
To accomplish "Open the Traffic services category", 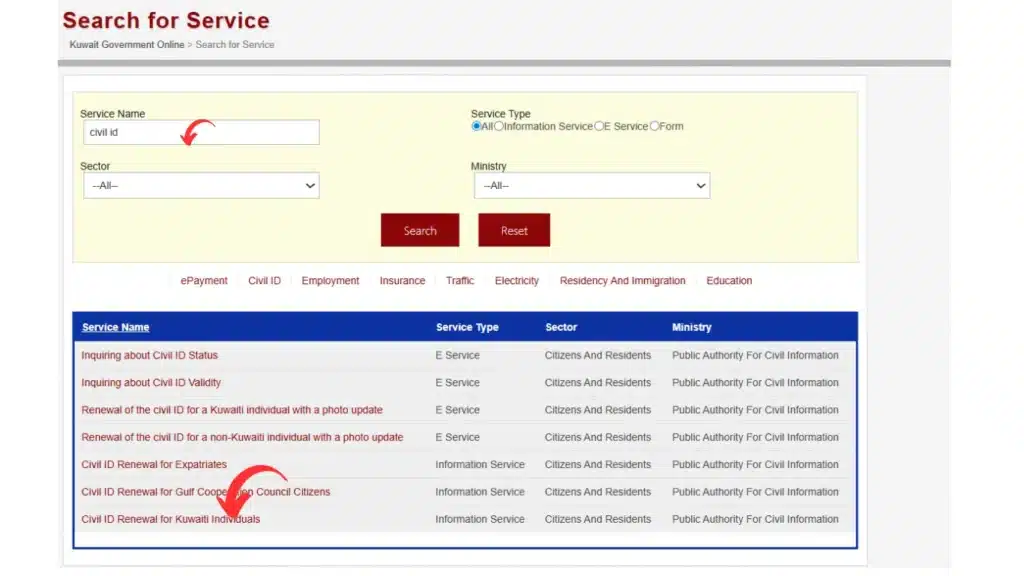I will [x=460, y=281].
